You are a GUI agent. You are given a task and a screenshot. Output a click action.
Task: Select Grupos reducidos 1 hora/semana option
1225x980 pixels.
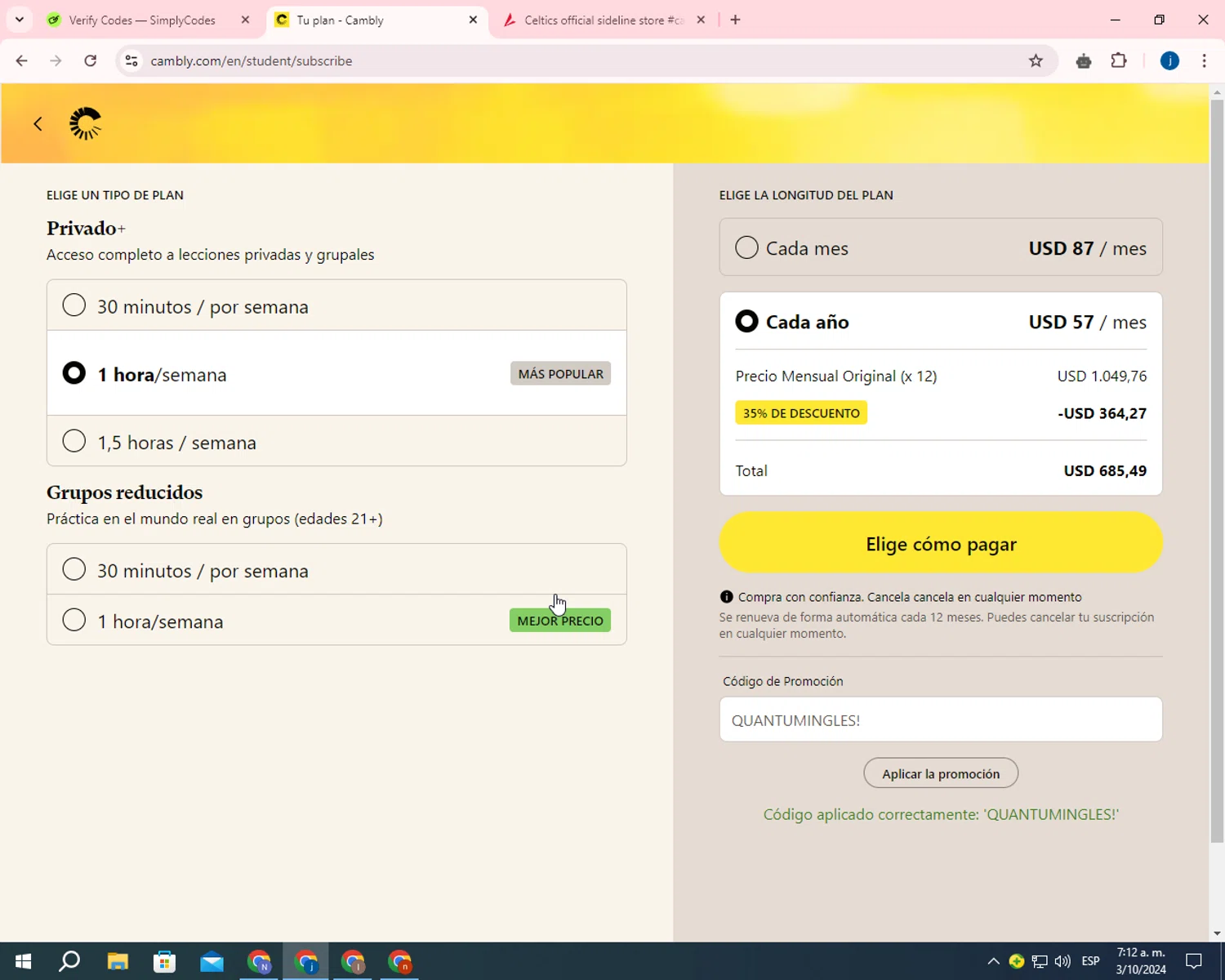click(x=336, y=620)
